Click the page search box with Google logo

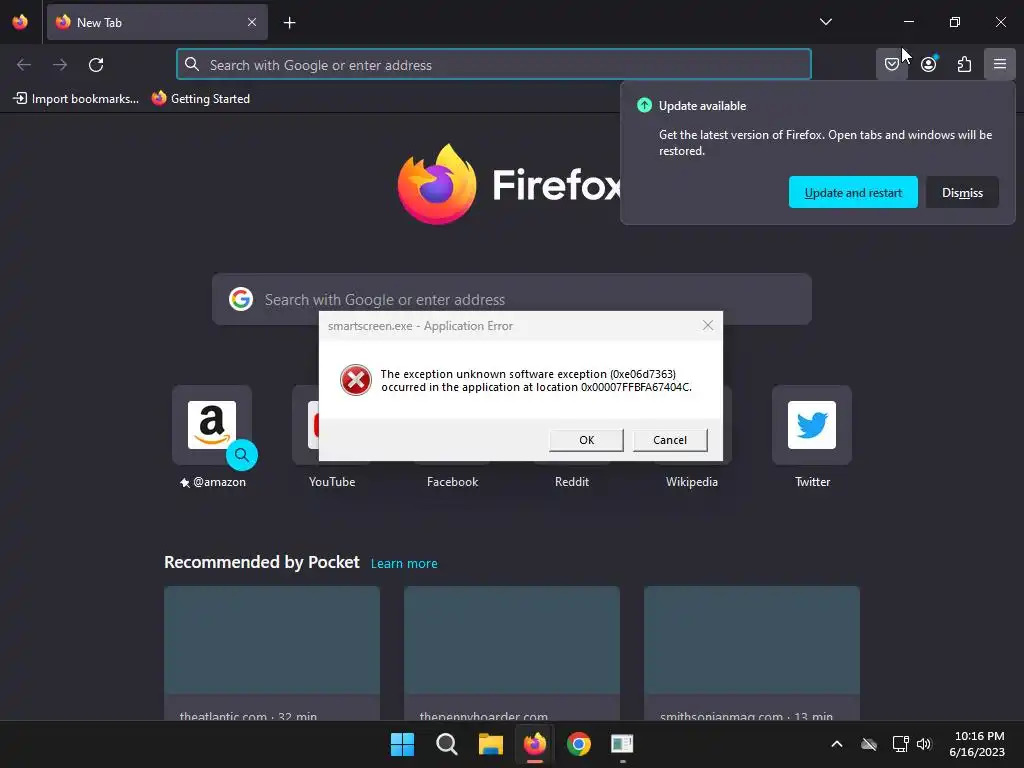tap(511, 299)
